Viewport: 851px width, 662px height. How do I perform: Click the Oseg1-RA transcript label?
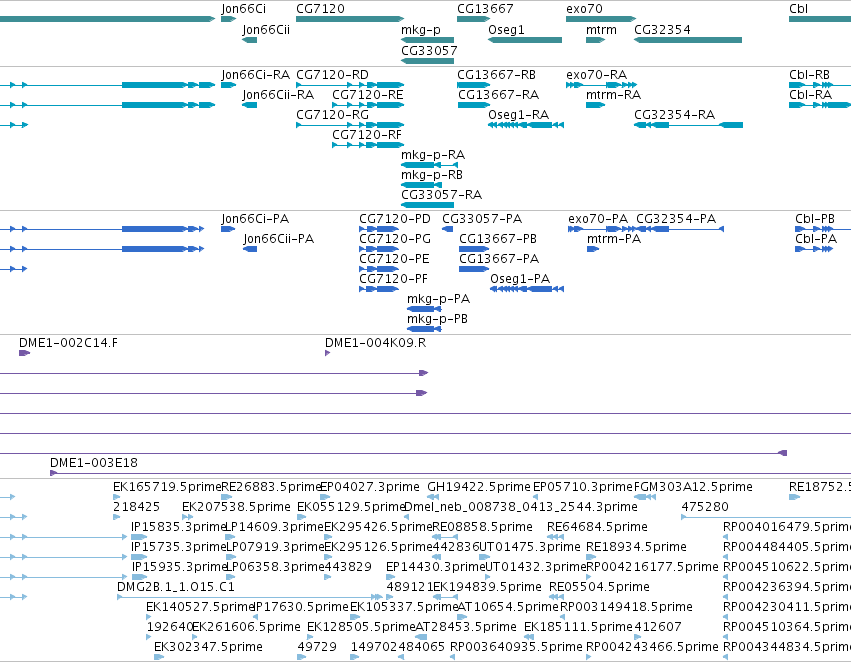518,115
